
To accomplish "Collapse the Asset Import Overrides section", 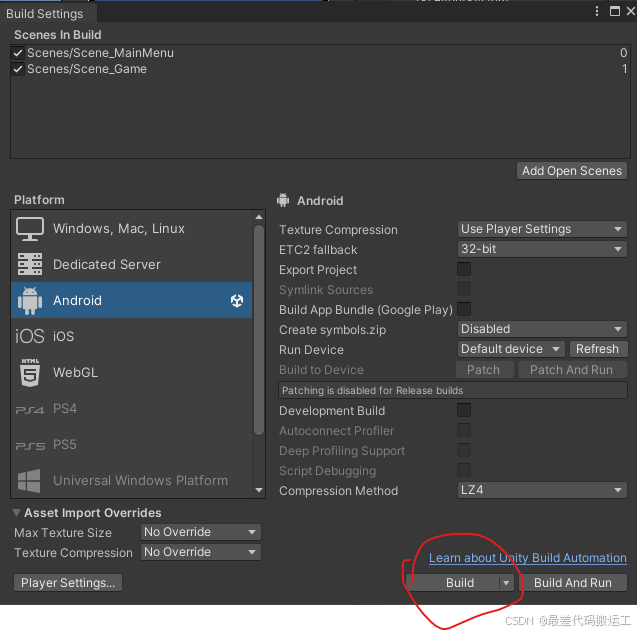I will coord(16,513).
